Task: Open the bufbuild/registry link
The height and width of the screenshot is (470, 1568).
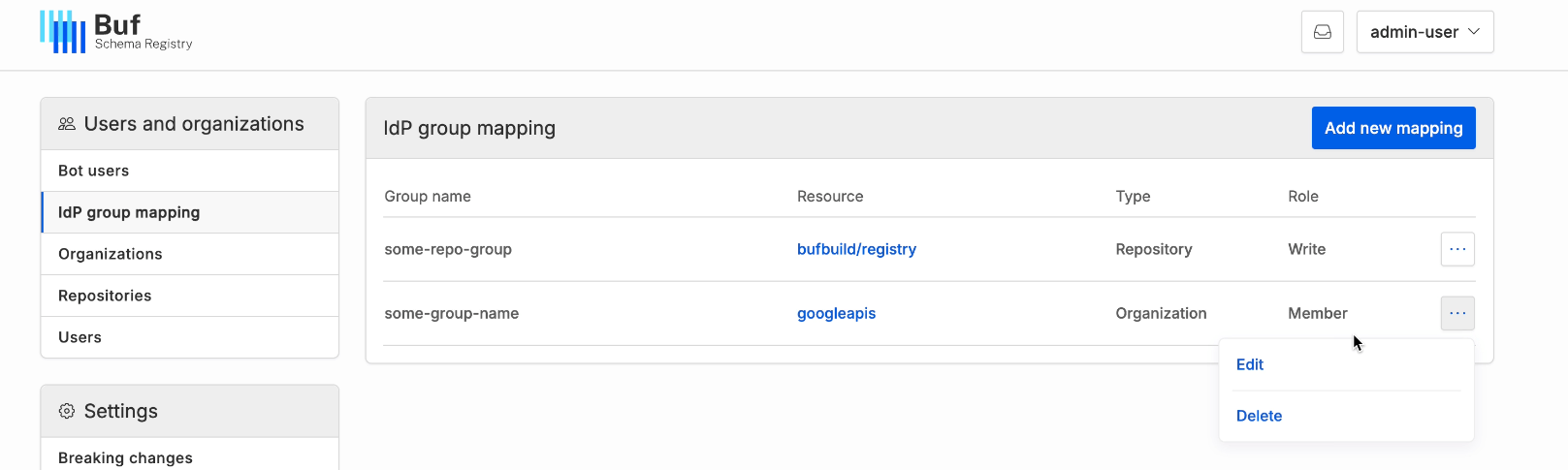Action: pos(856,249)
